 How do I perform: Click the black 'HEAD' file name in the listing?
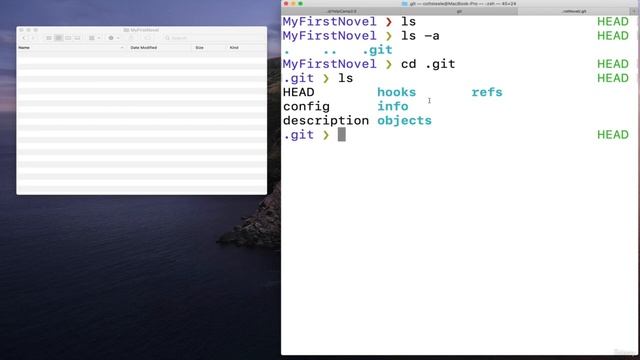click(298, 92)
